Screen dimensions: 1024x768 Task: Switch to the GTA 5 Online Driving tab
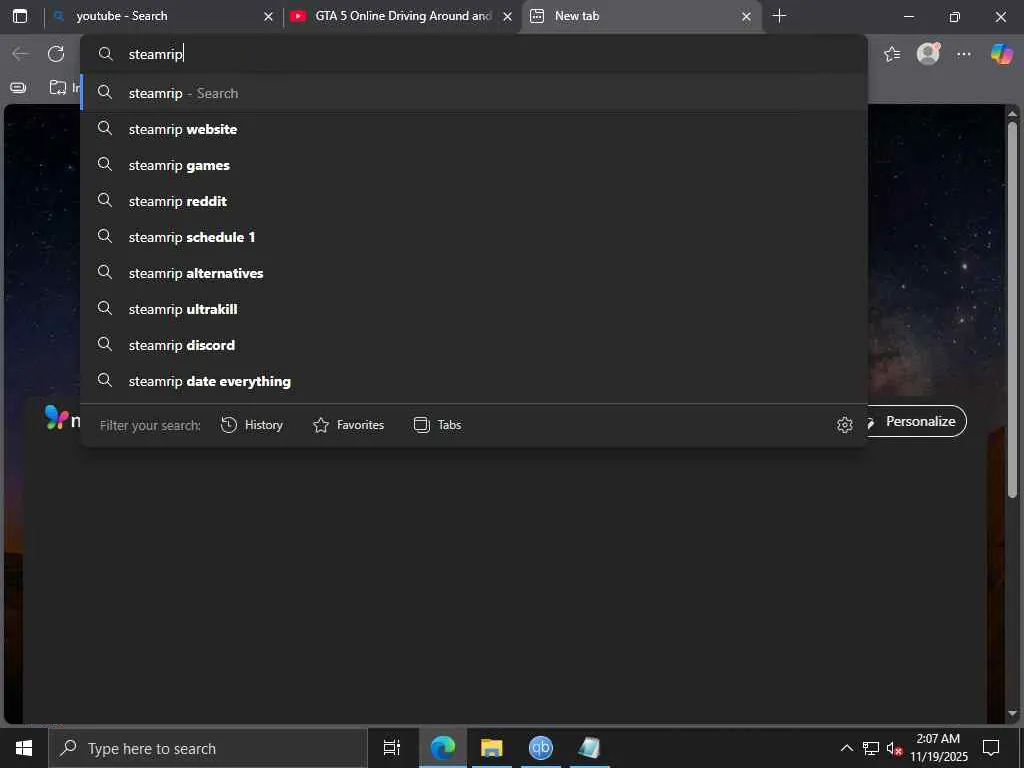pos(402,16)
